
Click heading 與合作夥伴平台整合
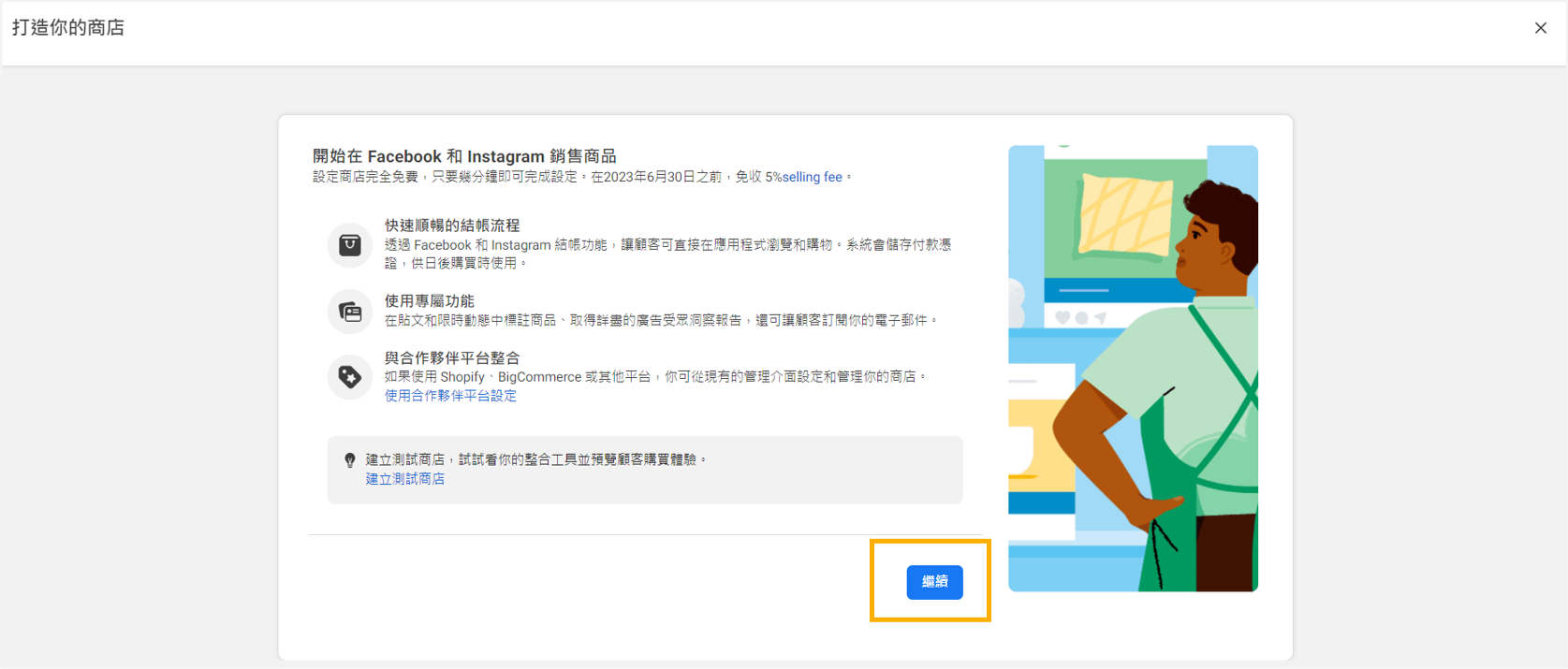(x=452, y=358)
